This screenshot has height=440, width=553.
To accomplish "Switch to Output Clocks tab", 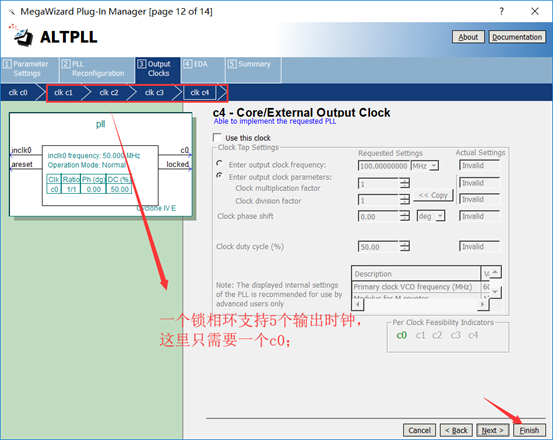I will (158, 69).
